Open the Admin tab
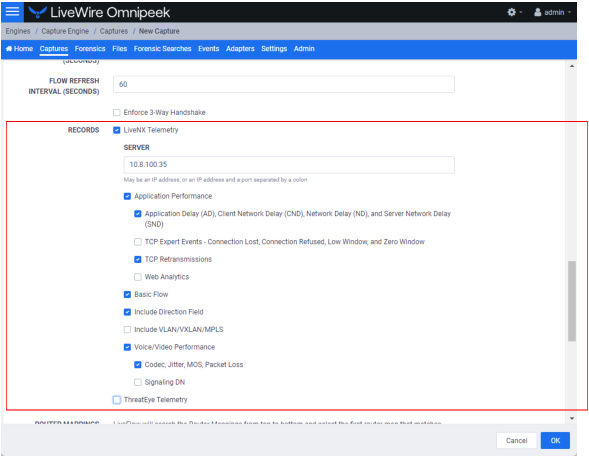This screenshot has width=589, height=457. pos(304,49)
